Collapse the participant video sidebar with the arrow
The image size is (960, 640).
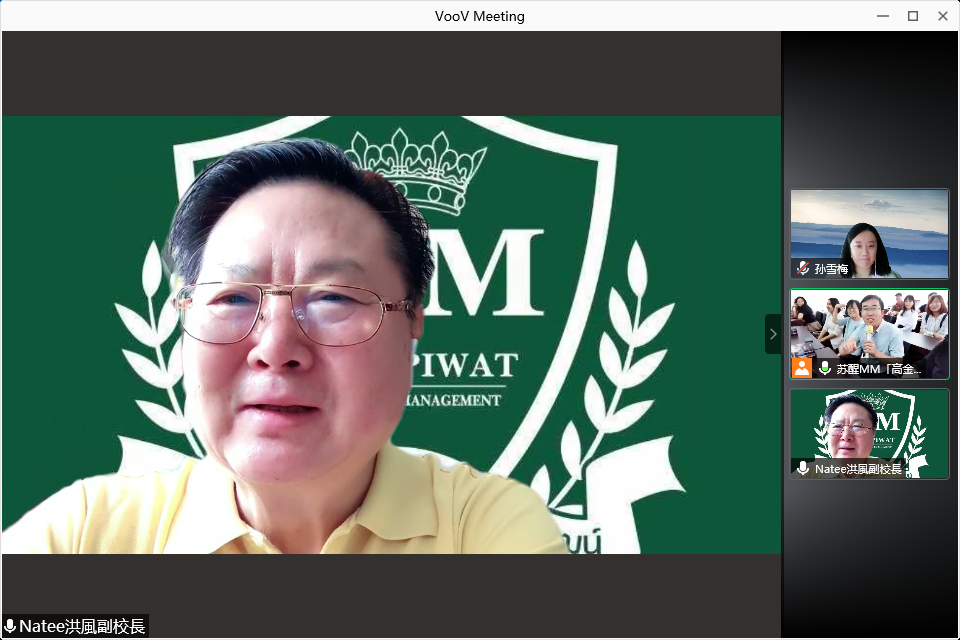pos(773,334)
